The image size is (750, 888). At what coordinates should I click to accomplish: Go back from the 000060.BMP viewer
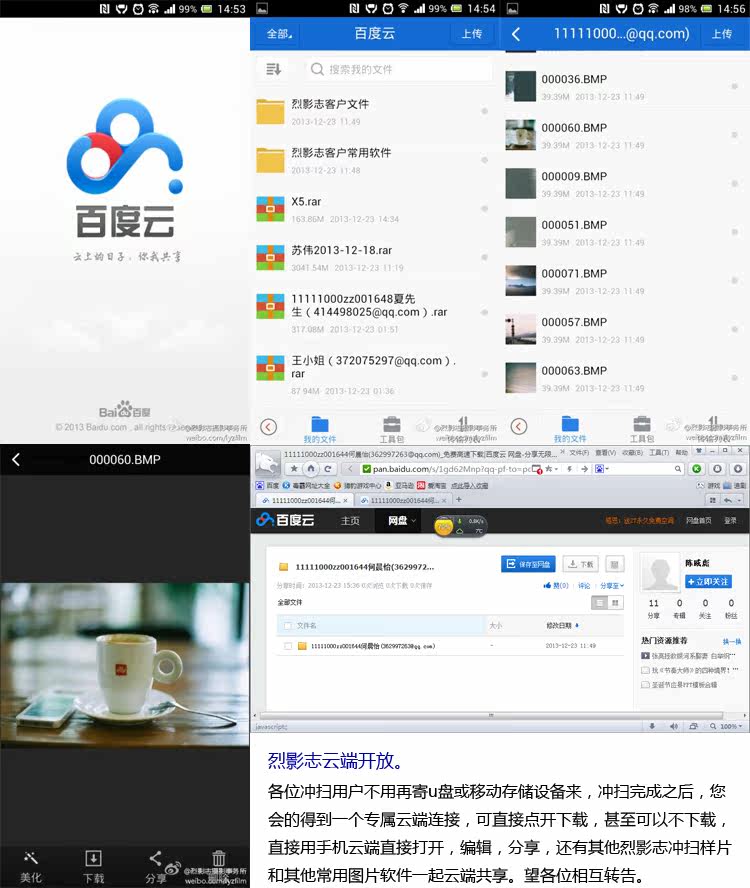[x=16, y=459]
